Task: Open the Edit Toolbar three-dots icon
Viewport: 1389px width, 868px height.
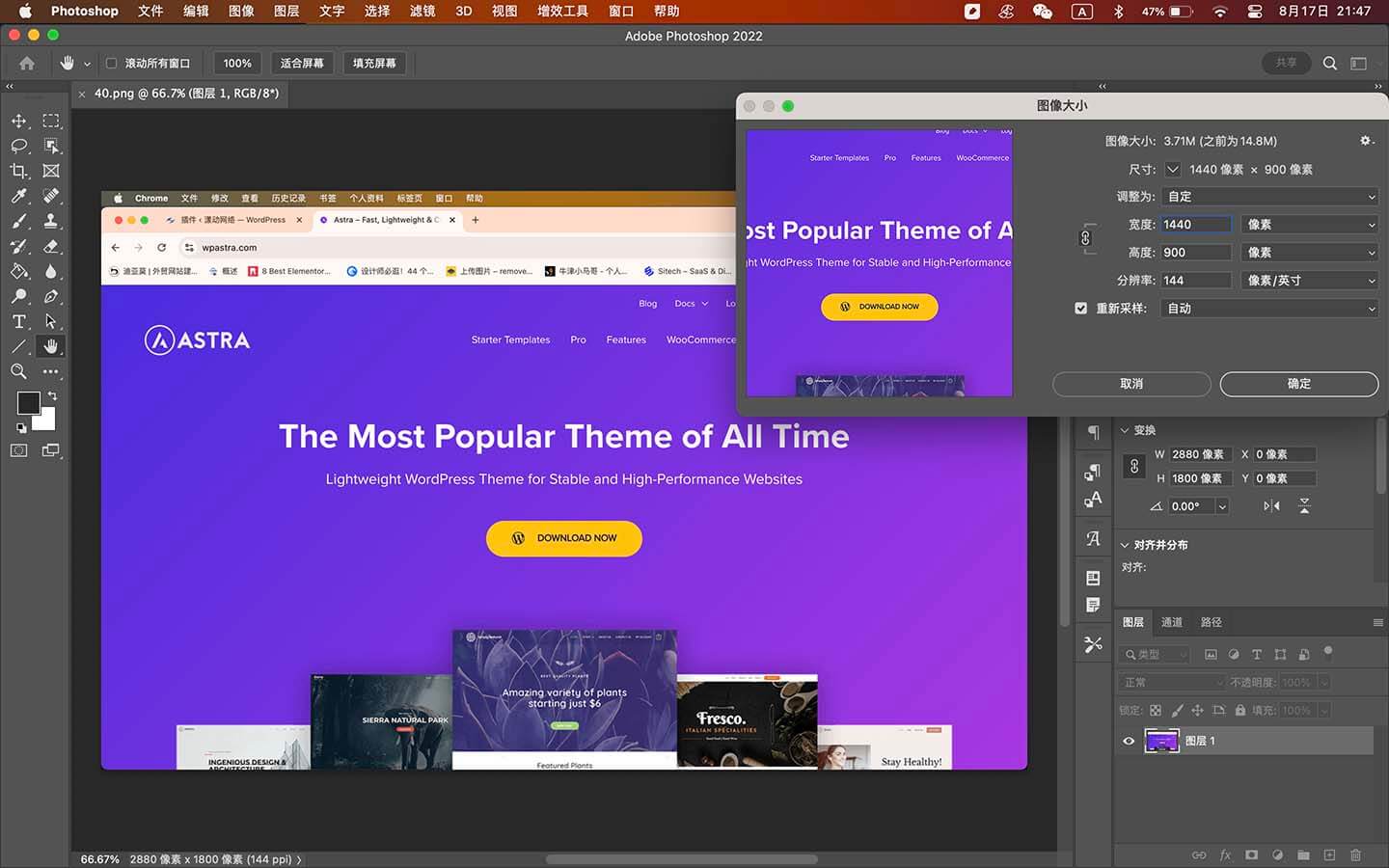Action: [x=51, y=371]
